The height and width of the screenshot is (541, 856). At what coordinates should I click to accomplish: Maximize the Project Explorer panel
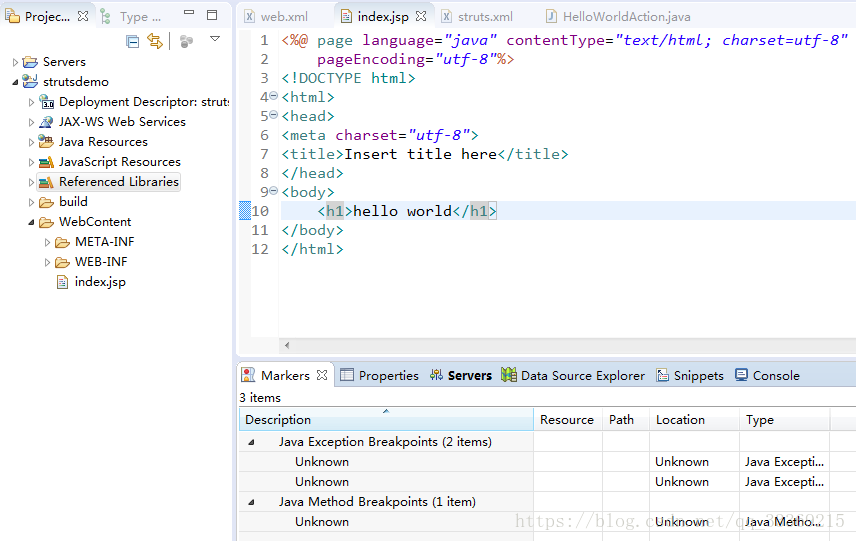pyautogui.click(x=212, y=15)
